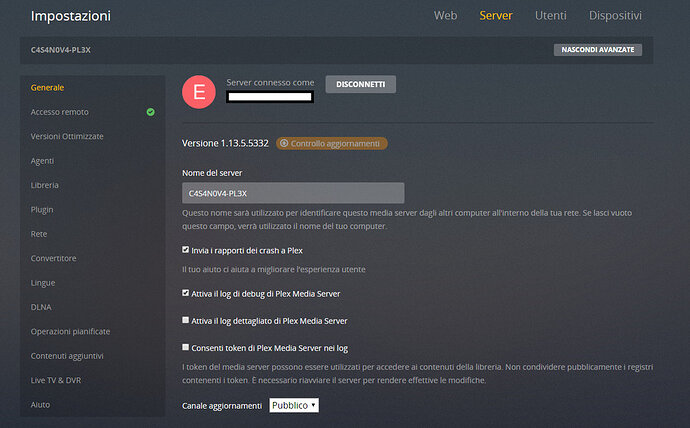Click Versione 1.13.5.5332 text
This screenshot has width=690, height=428.
tap(225, 143)
